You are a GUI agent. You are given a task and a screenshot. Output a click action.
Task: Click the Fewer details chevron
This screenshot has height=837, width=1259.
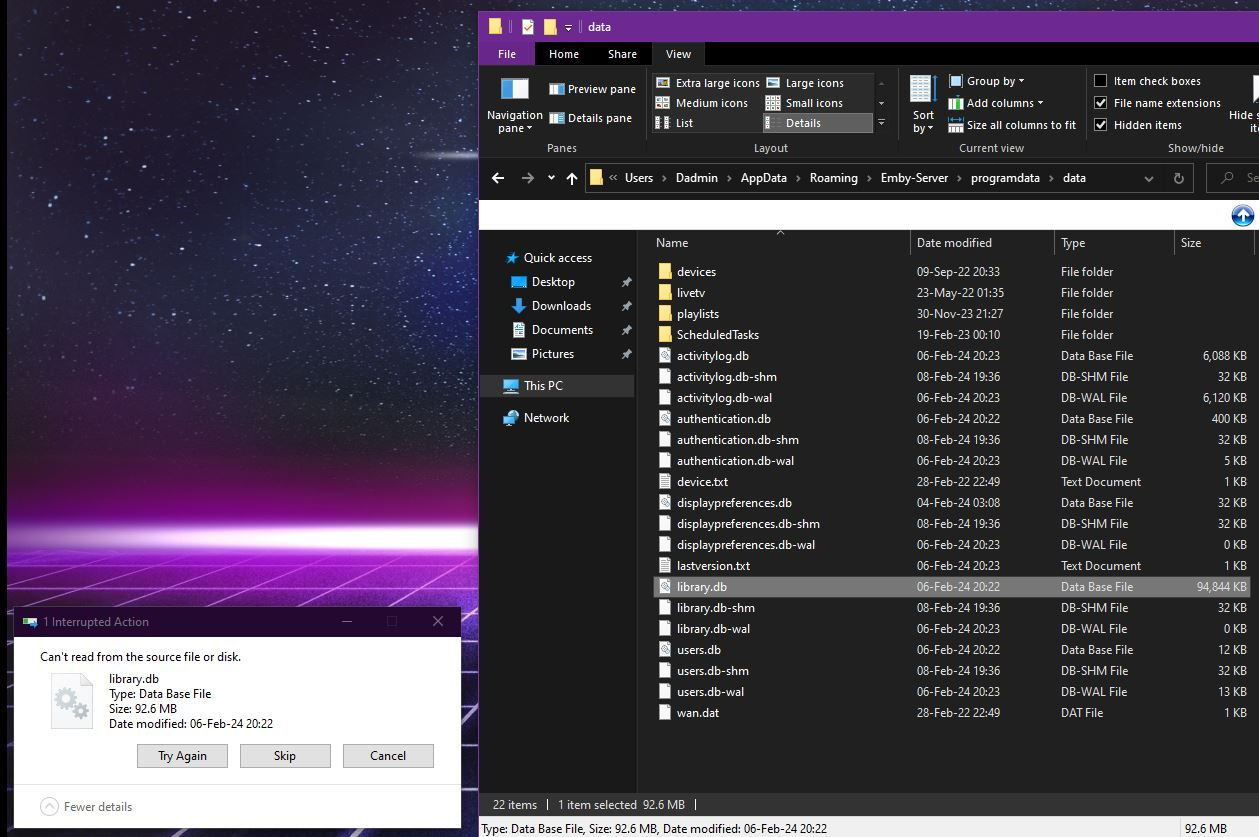(x=49, y=806)
